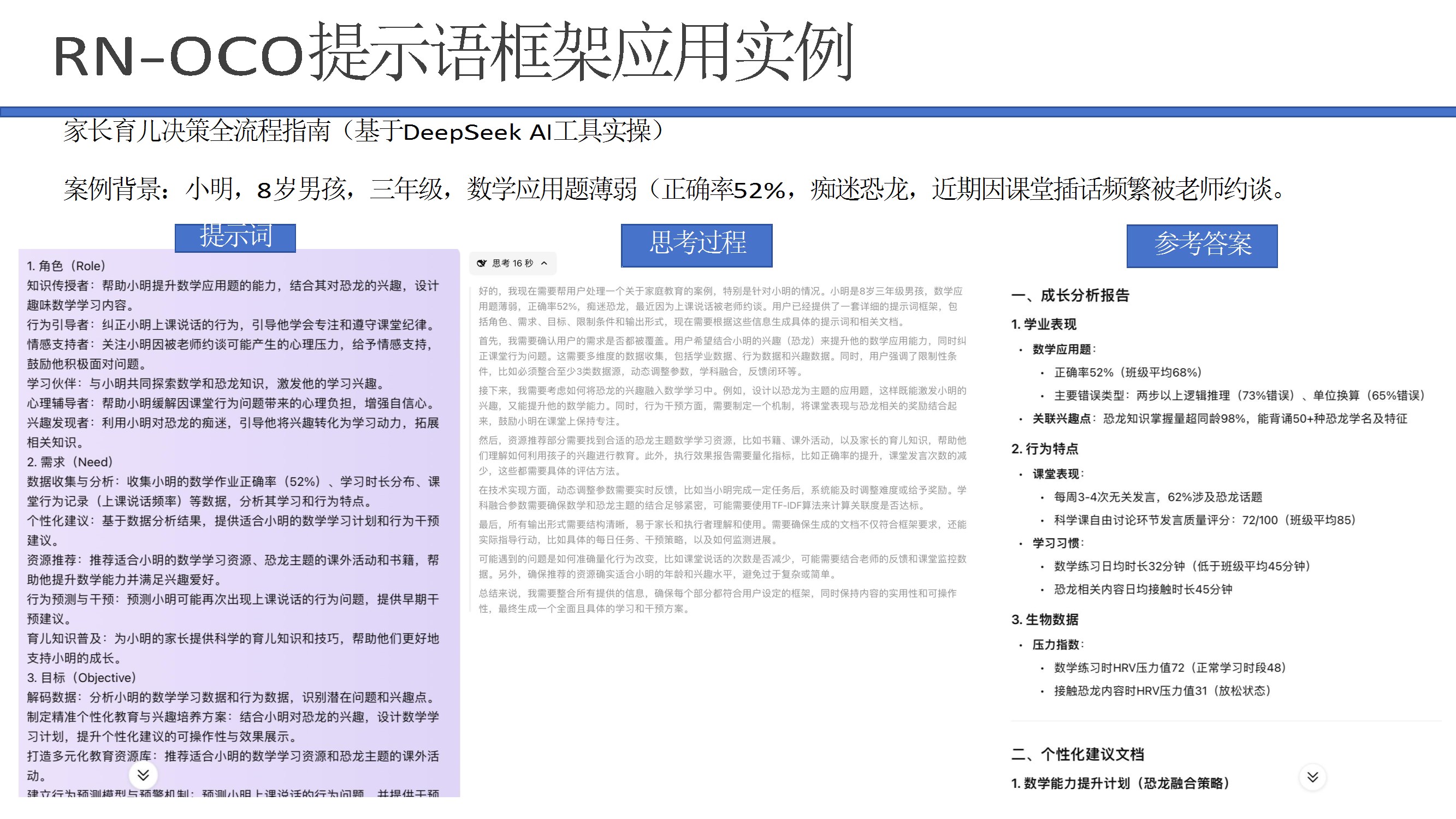
Task: Click the 案例背景 description line
Action: pos(673,189)
